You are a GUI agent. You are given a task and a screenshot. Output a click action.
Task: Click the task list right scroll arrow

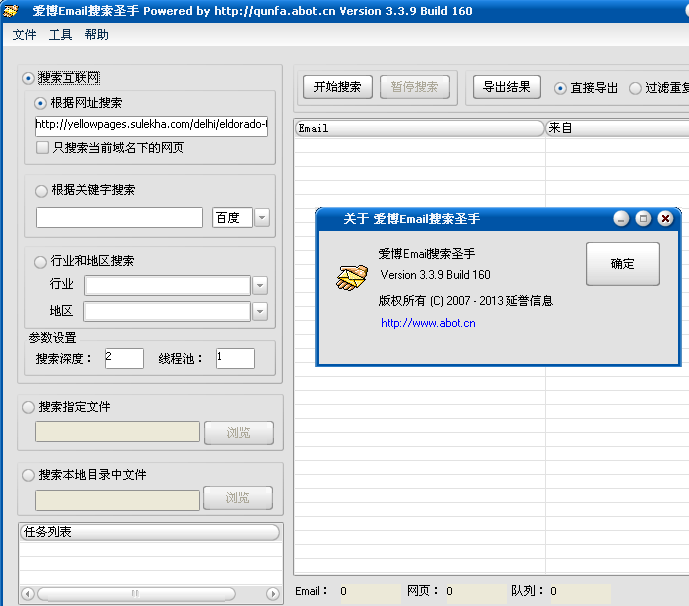point(272,593)
